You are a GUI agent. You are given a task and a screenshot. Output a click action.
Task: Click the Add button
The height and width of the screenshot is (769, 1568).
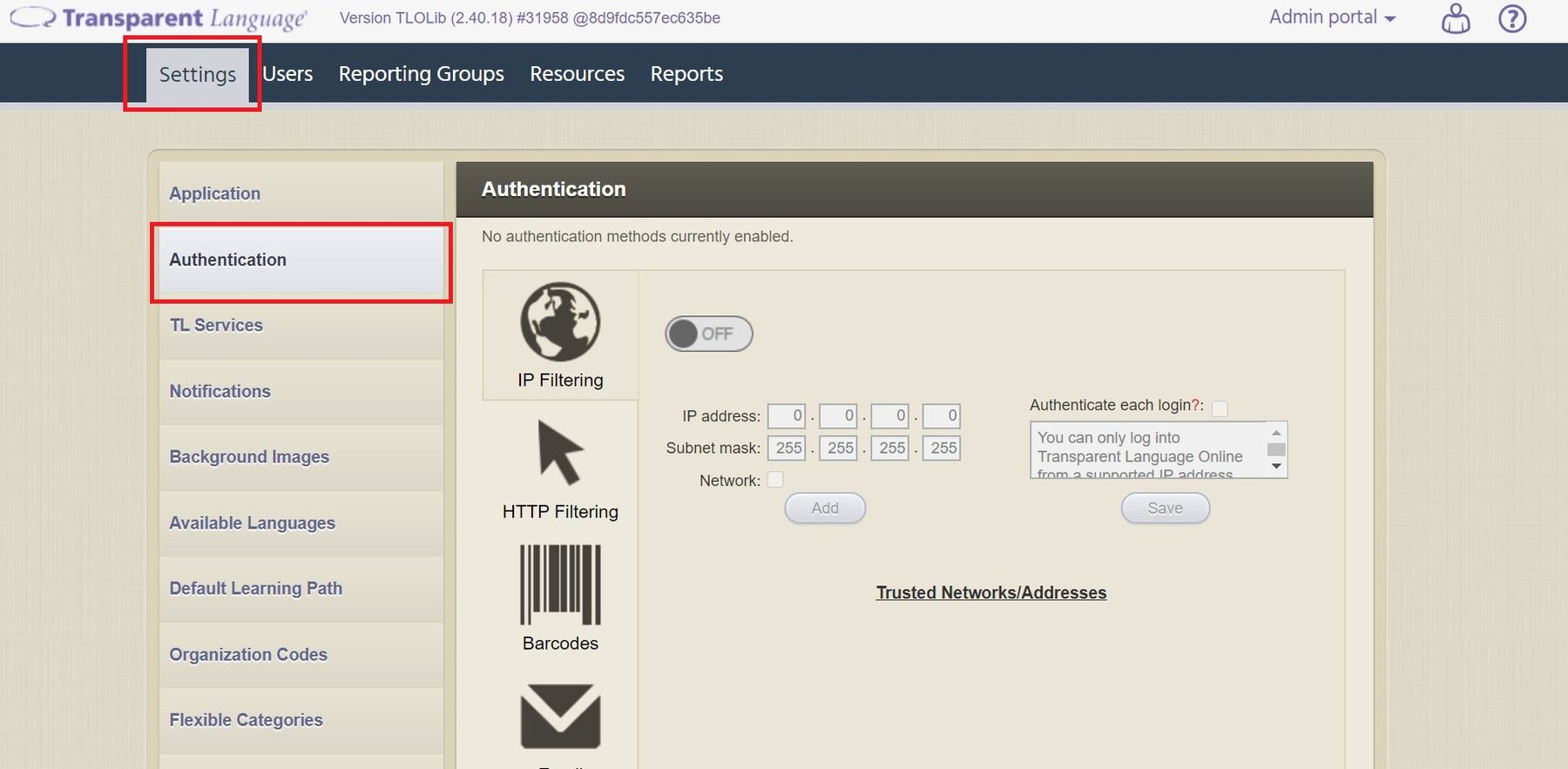click(825, 508)
